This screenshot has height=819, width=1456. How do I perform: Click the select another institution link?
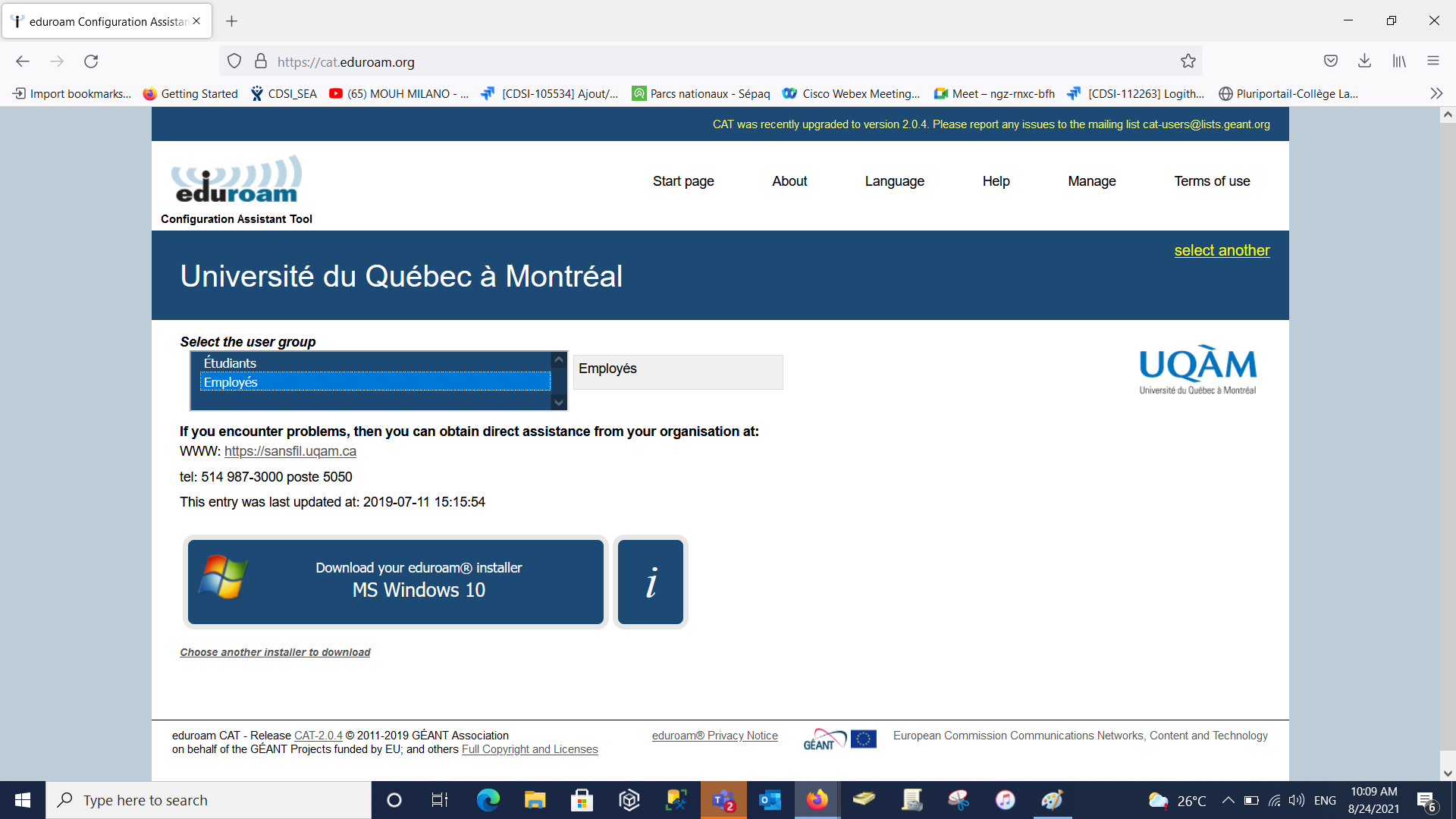pyautogui.click(x=1222, y=250)
